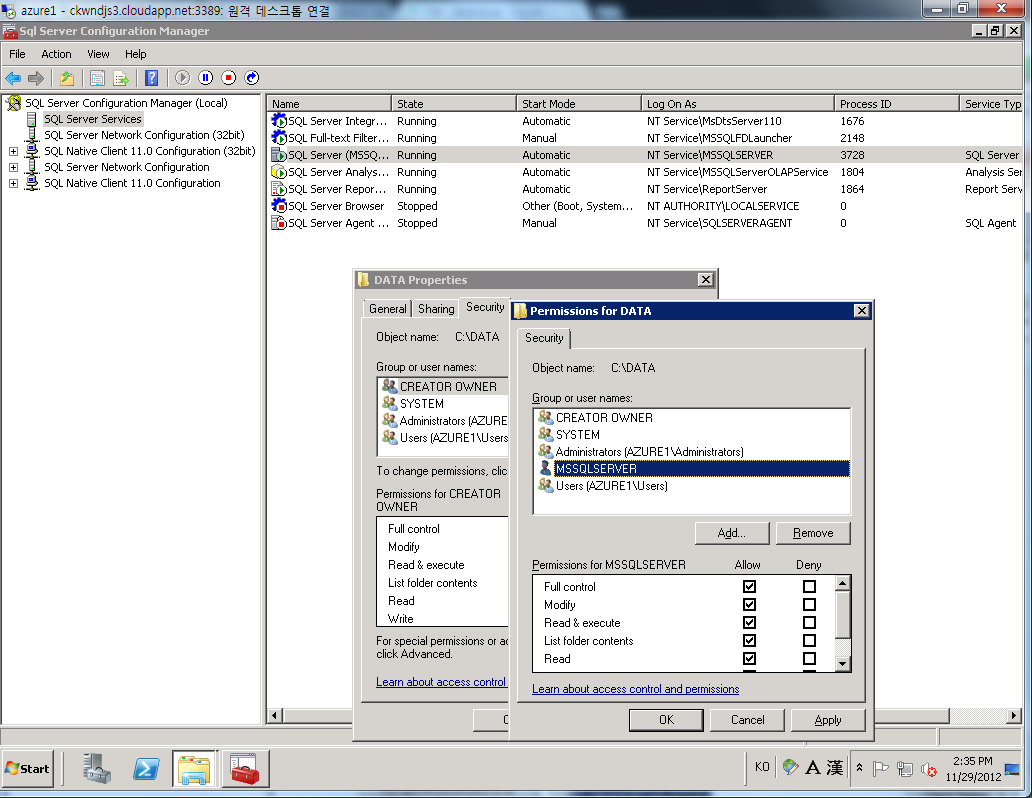Select SQL Server Services tree node

pos(93,119)
